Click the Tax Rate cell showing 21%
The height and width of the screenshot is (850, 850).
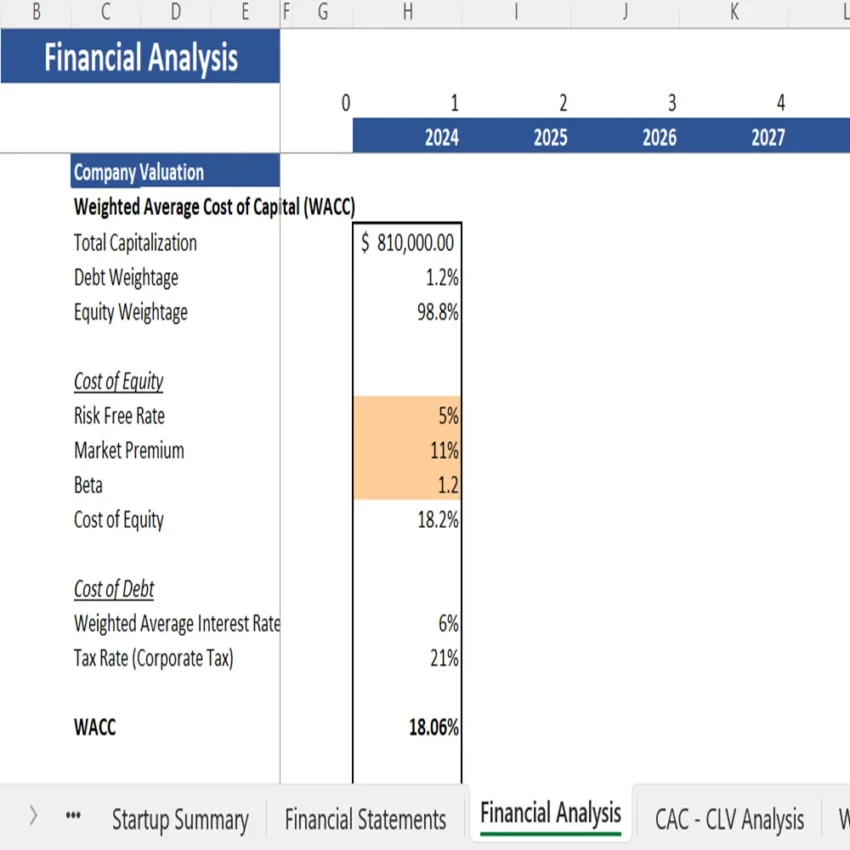pos(407,658)
